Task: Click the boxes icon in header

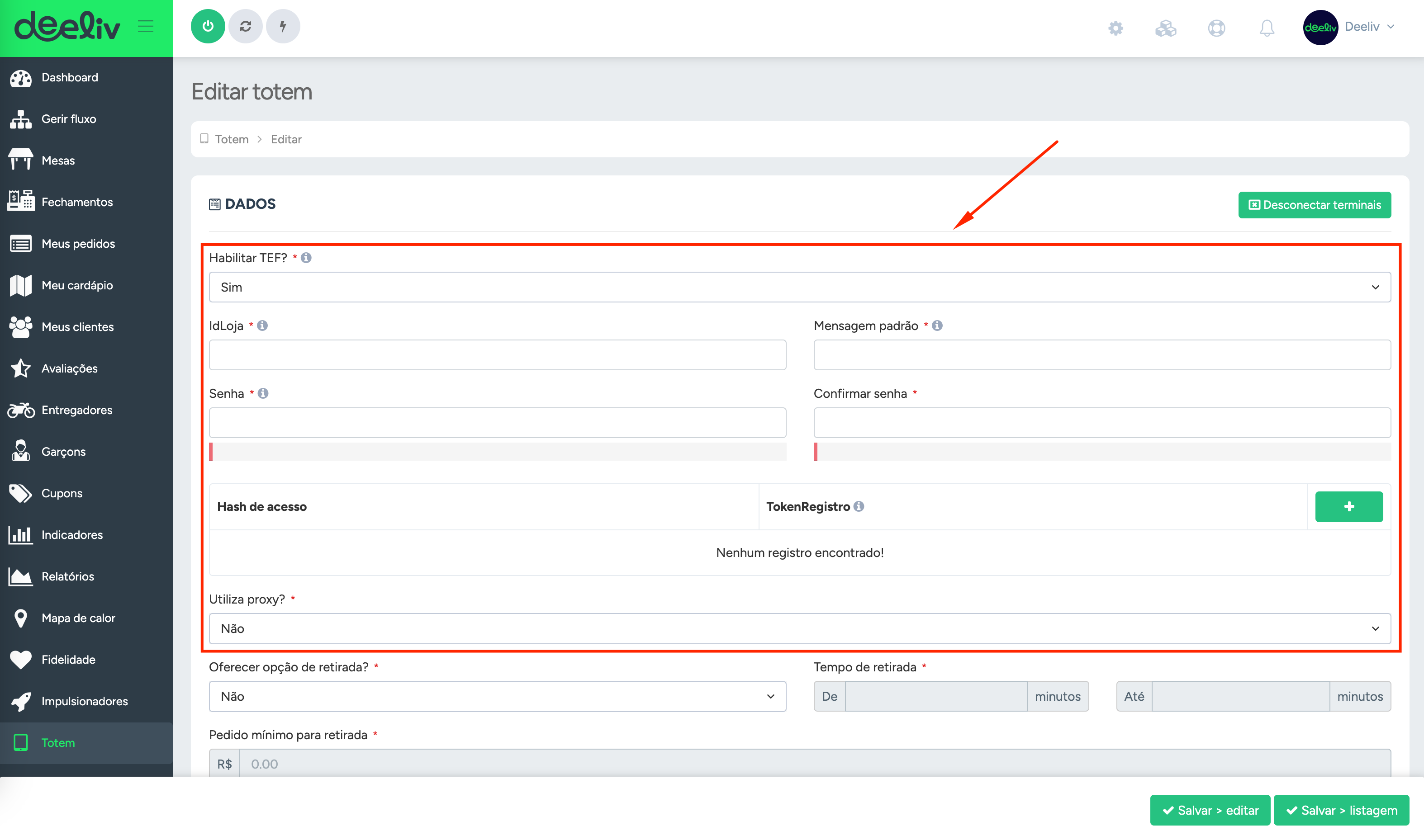Action: coord(1166,28)
